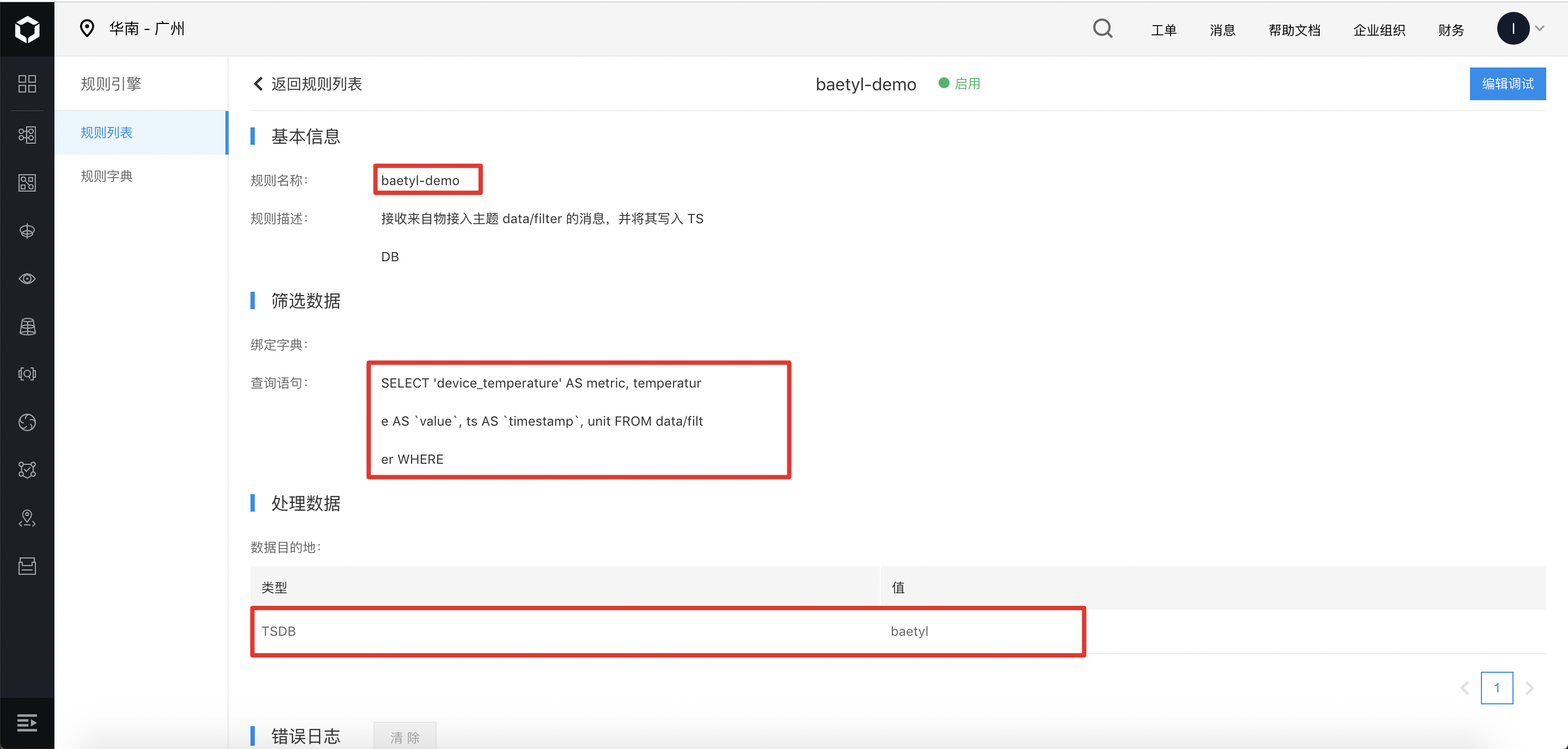Viewport: 1568px width, 749px height.
Task: Click the 规则引擎 heading
Action: click(111, 84)
